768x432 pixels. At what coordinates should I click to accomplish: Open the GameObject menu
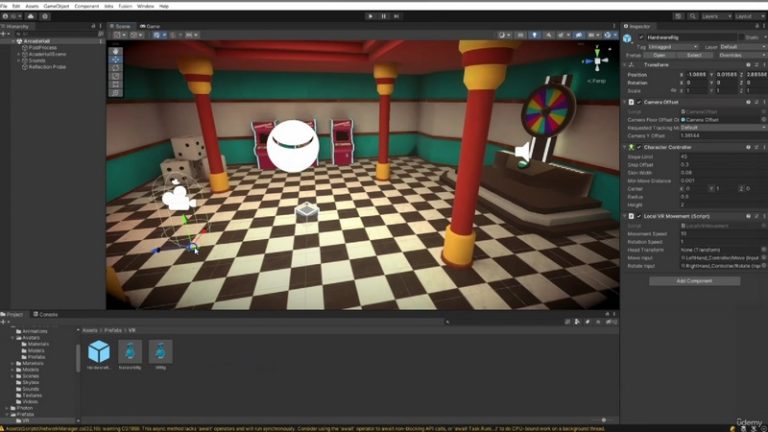coord(56,6)
